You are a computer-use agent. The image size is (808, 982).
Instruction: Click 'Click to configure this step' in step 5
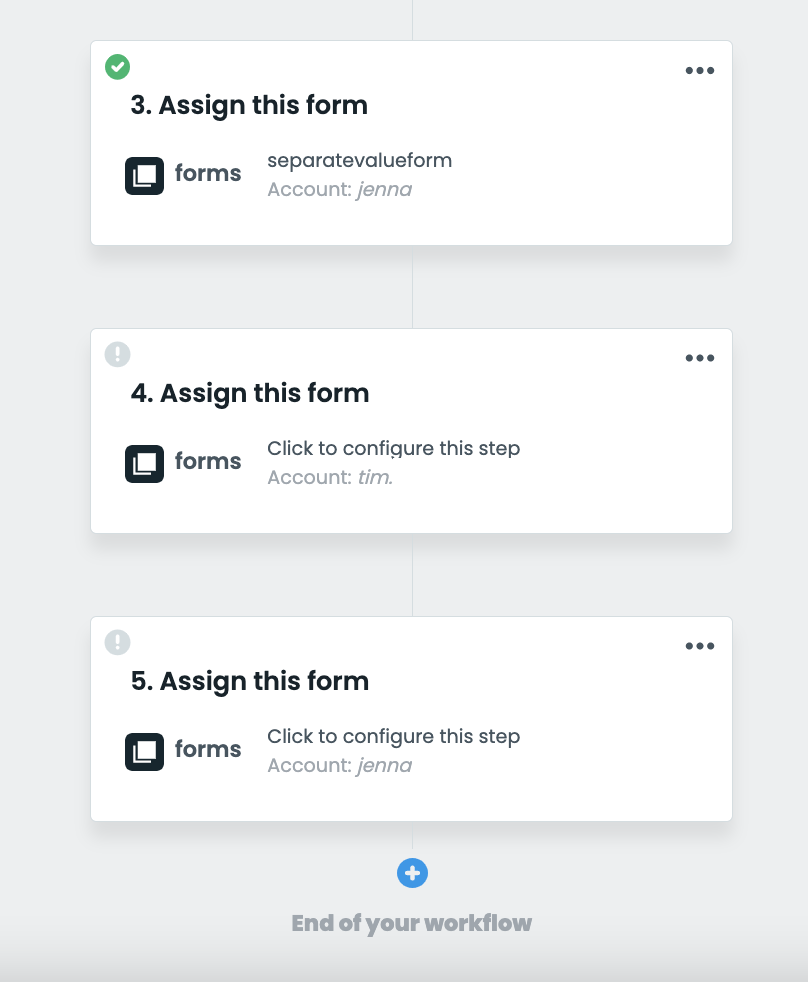click(393, 736)
